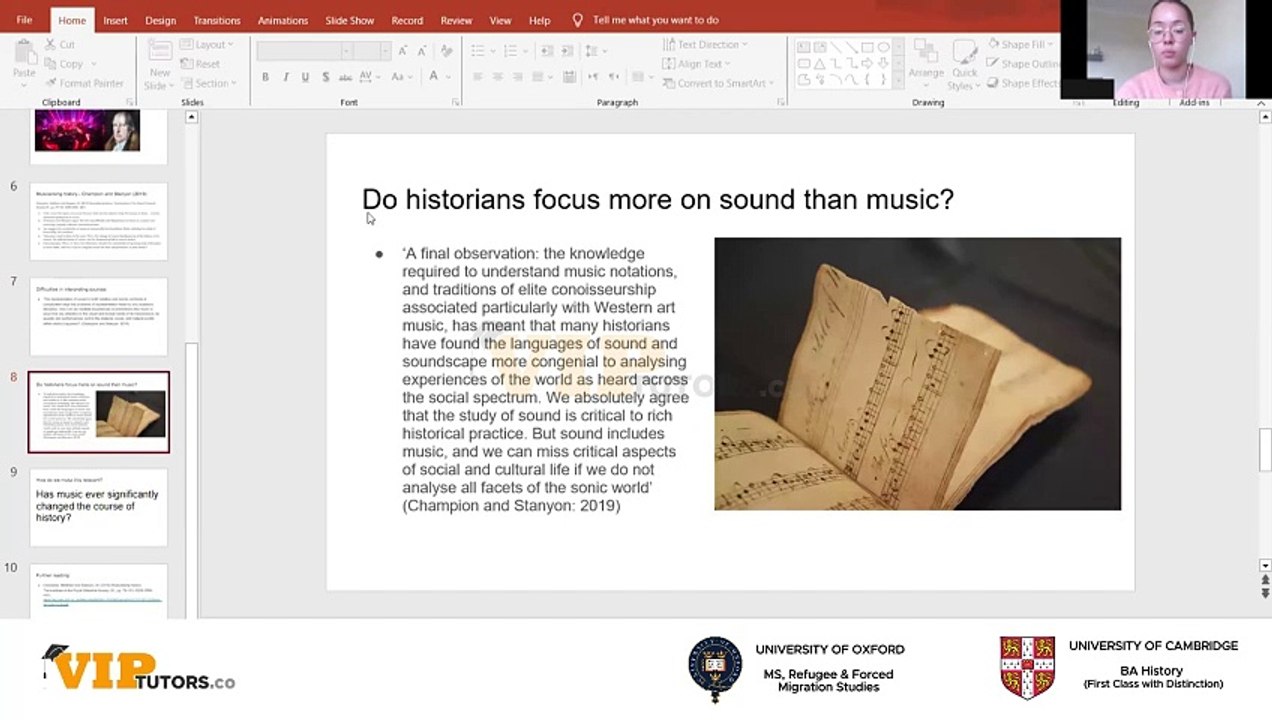The height and width of the screenshot is (720, 1272).
Task: Select the right arrow shape in gallery
Action: 867,63
